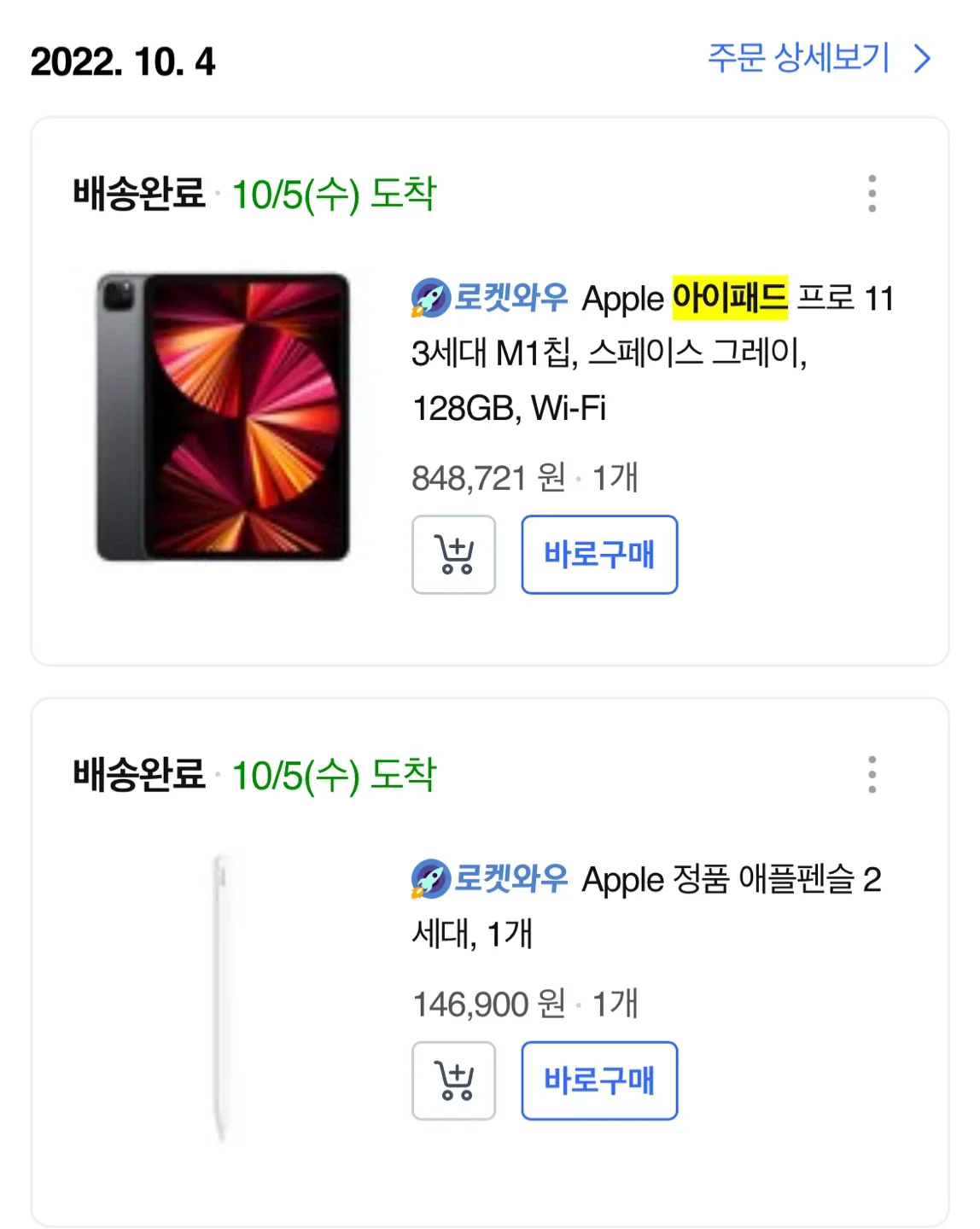The height and width of the screenshot is (1229, 980).
Task: Click the 146,900 원 price text
Action: (488, 1005)
